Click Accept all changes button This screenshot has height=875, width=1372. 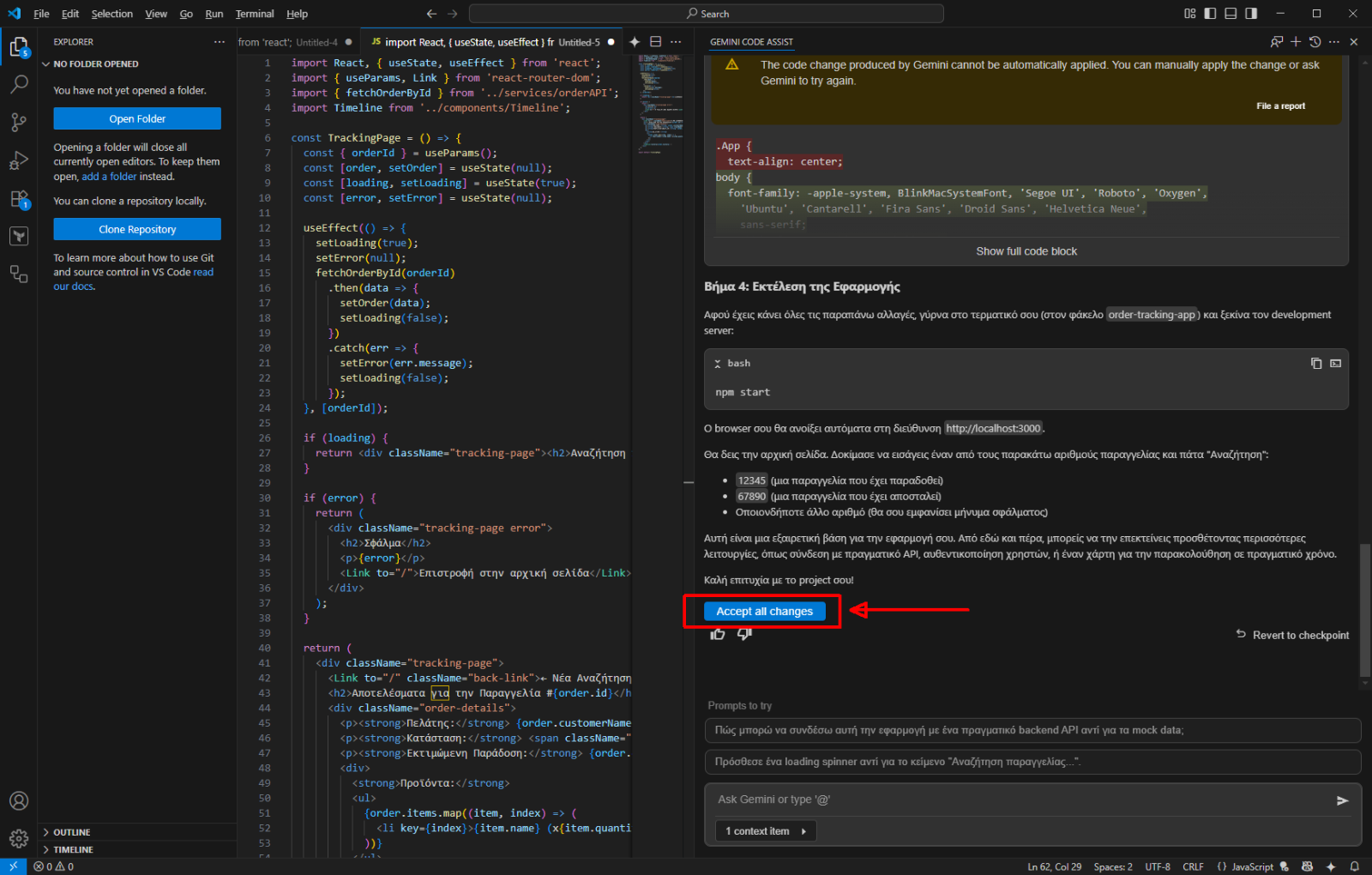click(x=764, y=611)
